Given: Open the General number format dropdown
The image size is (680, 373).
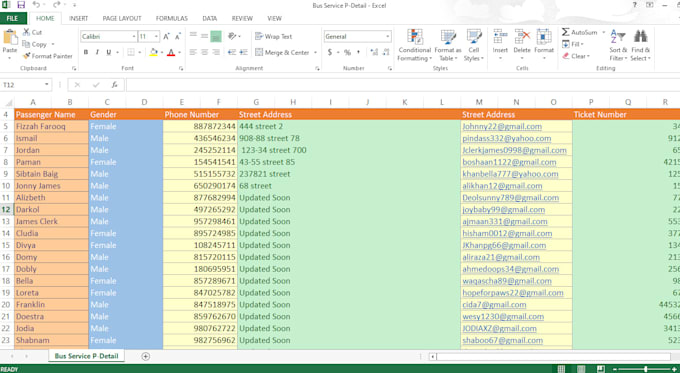Looking at the screenshot, I should 387,36.
